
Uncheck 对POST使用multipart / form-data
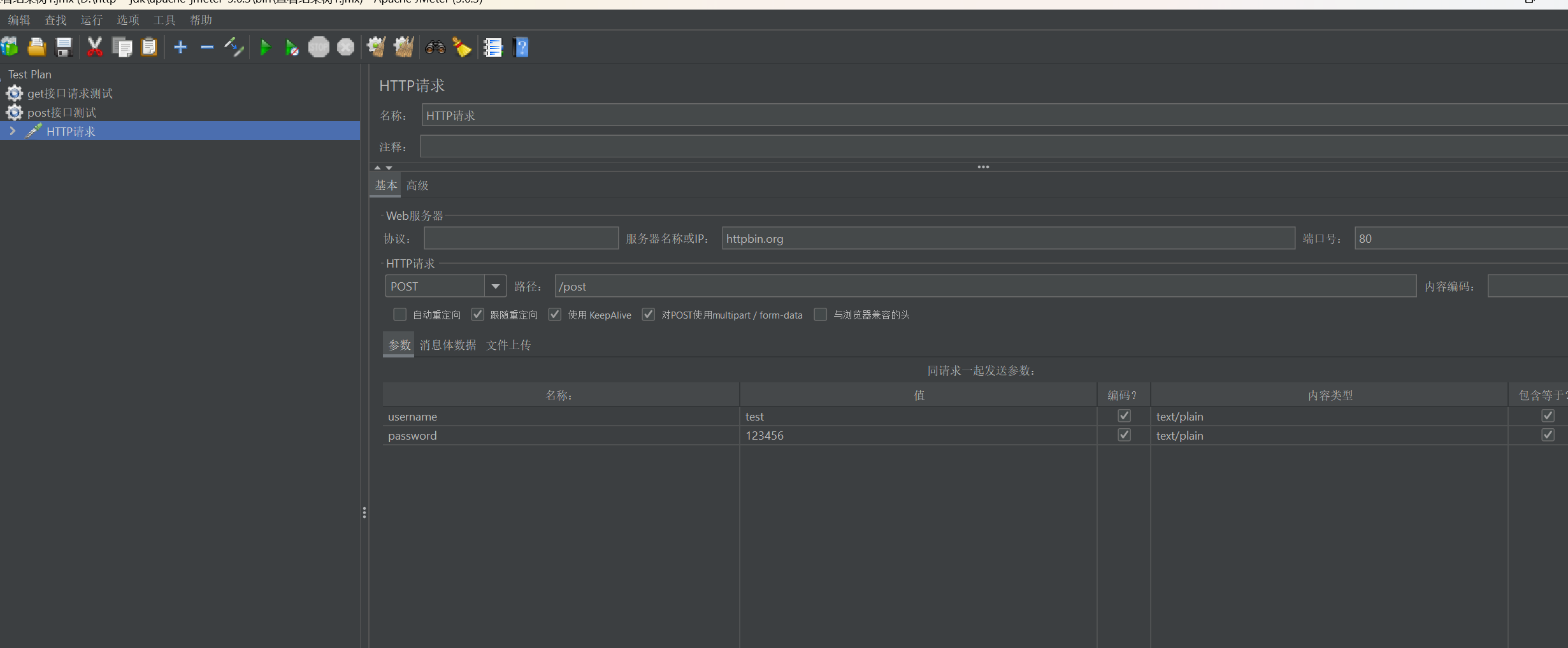click(648, 314)
